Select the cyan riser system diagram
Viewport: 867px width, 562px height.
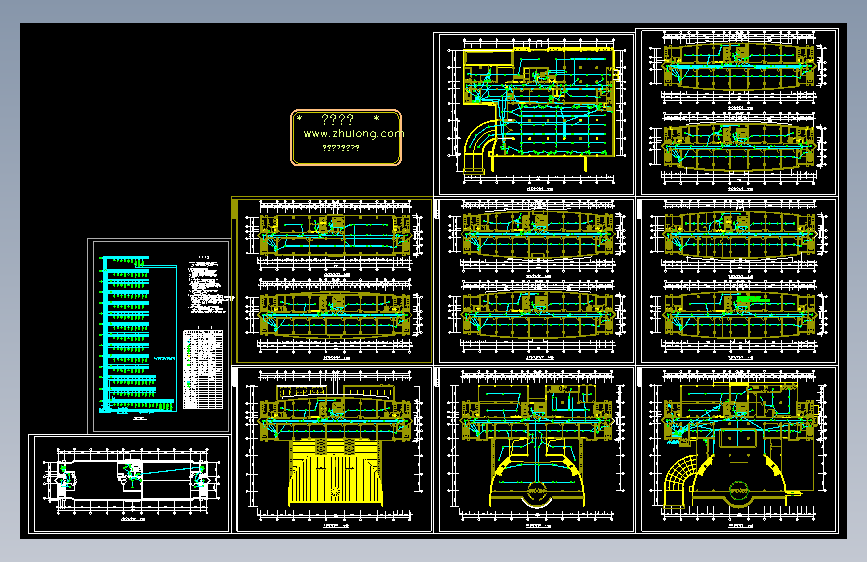coord(138,335)
